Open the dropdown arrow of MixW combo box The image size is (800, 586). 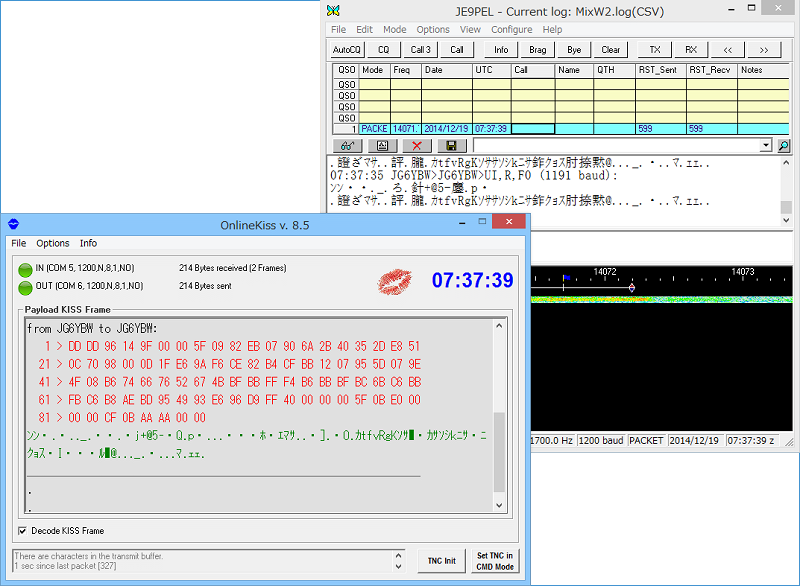click(x=765, y=146)
